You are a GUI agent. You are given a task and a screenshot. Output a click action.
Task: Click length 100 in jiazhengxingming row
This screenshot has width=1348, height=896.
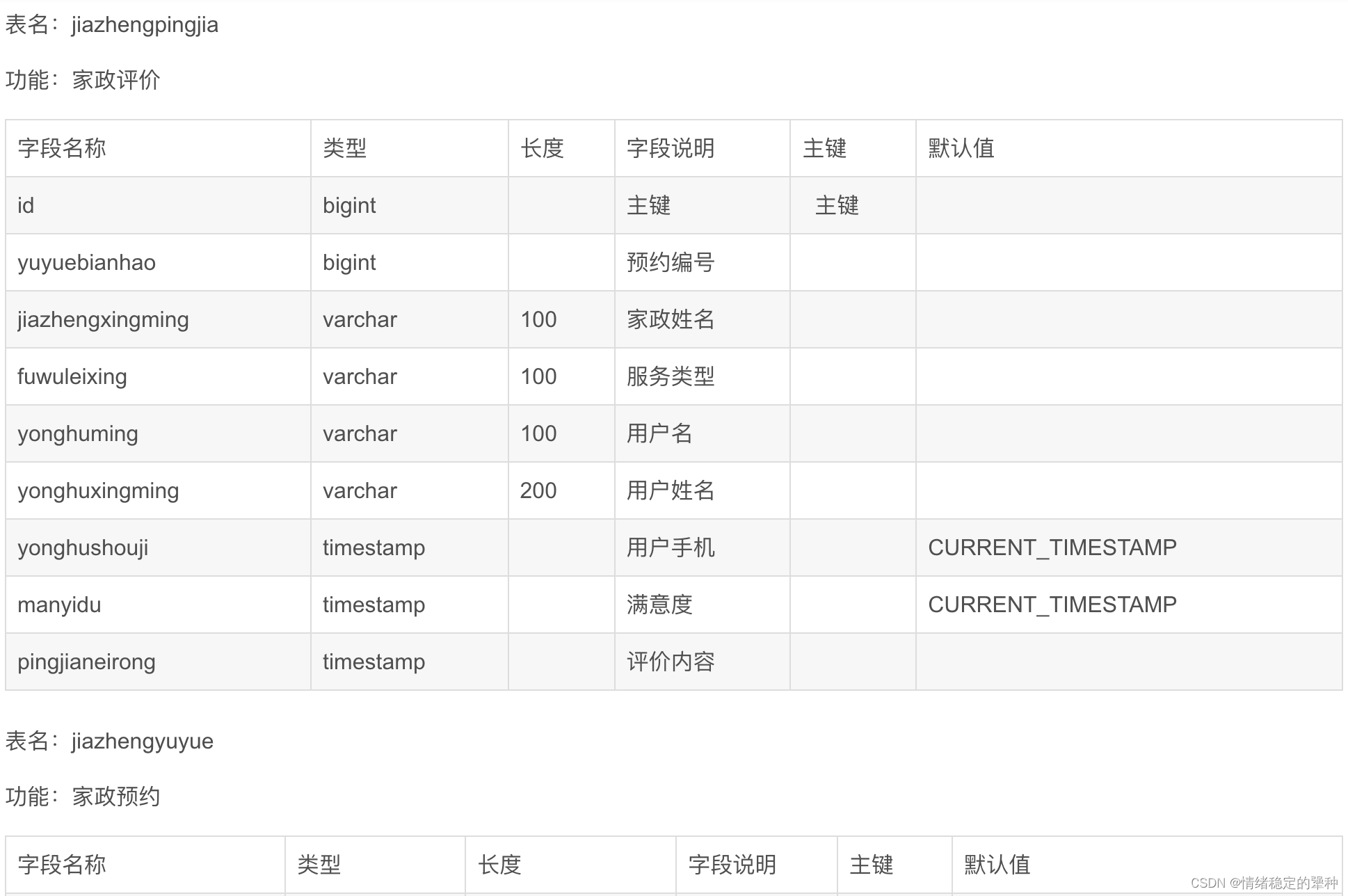tap(538, 319)
